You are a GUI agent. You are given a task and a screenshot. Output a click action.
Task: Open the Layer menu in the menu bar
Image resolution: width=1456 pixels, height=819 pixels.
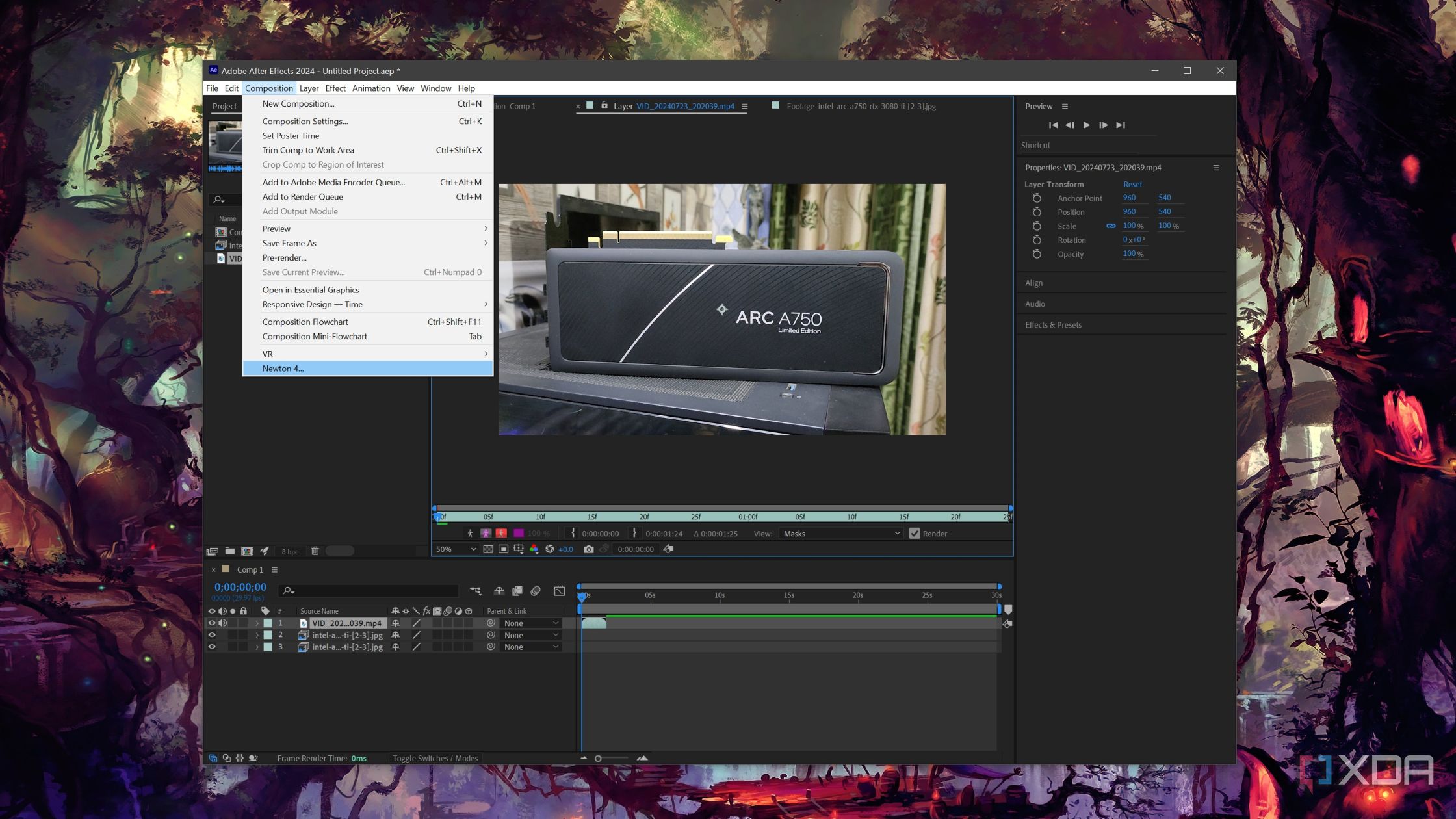[309, 88]
